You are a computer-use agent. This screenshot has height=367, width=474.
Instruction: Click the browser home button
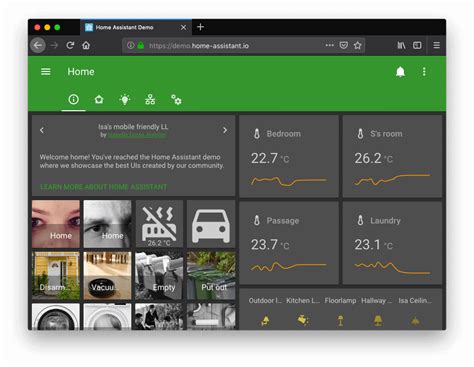pos(86,45)
